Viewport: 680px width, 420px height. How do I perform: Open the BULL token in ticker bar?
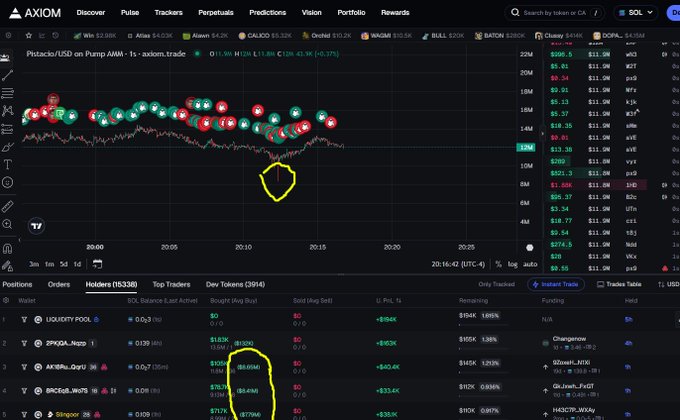pos(443,36)
